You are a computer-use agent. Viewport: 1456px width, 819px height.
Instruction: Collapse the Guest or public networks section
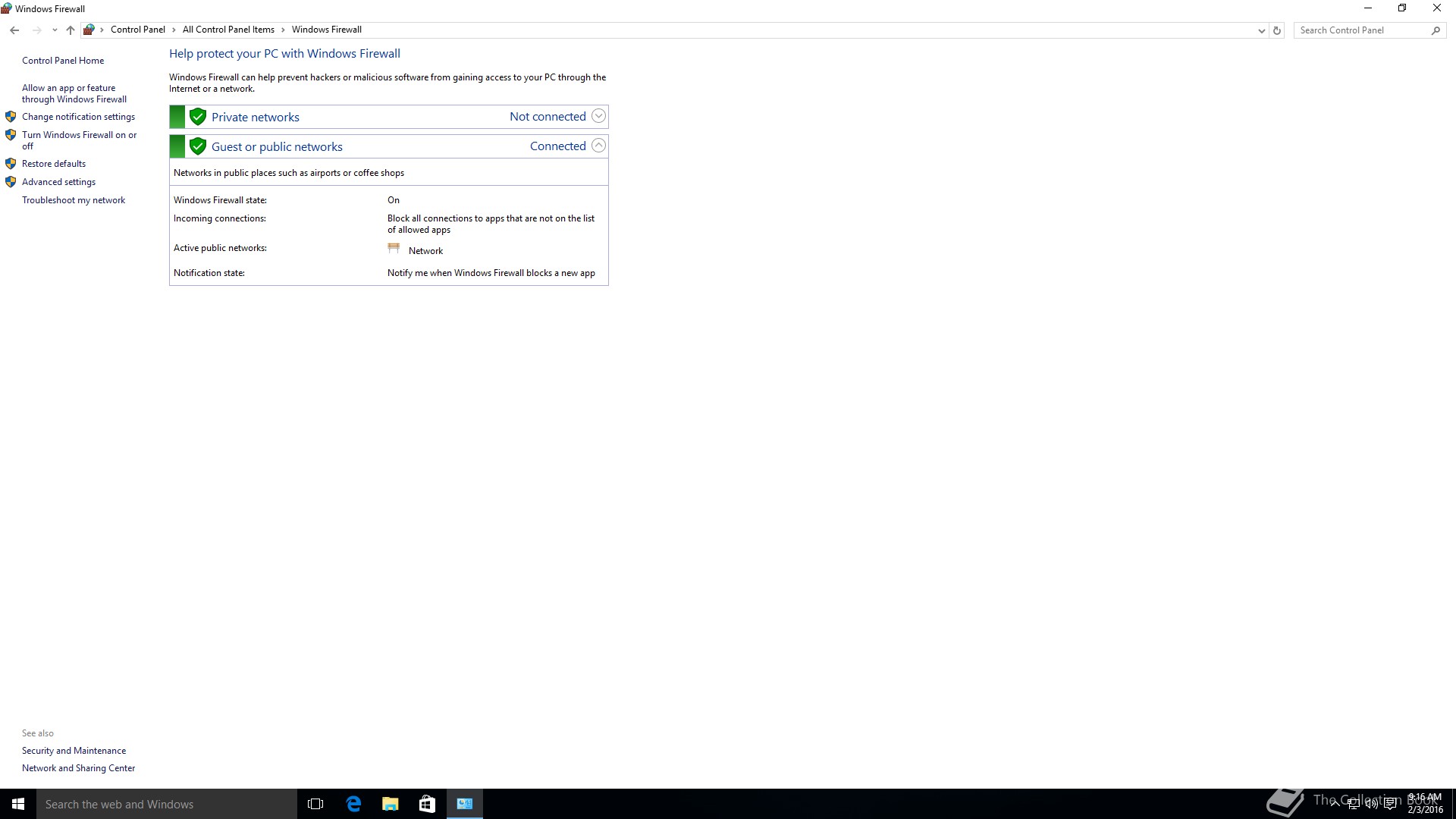598,146
